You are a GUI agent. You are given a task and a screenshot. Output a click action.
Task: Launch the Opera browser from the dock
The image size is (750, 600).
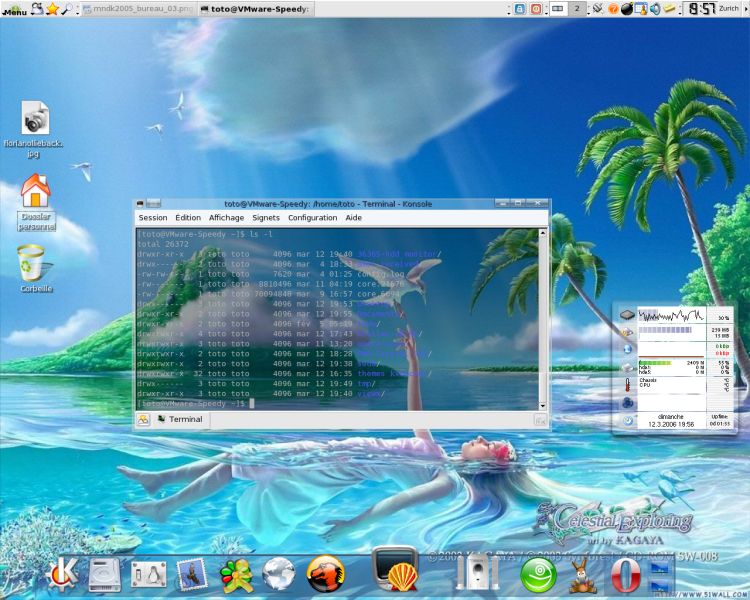point(625,575)
